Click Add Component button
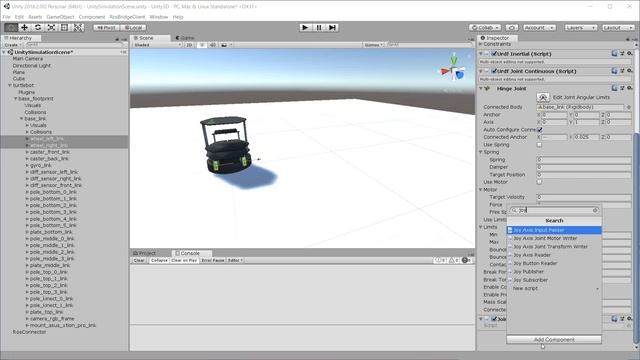640x360 pixels. [x=554, y=340]
